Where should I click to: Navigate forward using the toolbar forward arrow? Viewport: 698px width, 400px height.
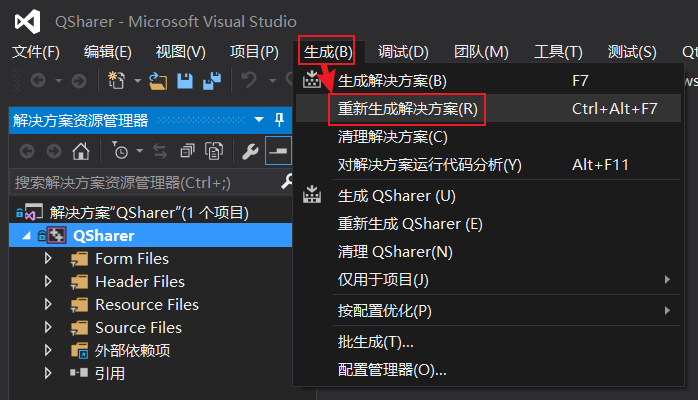79,81
